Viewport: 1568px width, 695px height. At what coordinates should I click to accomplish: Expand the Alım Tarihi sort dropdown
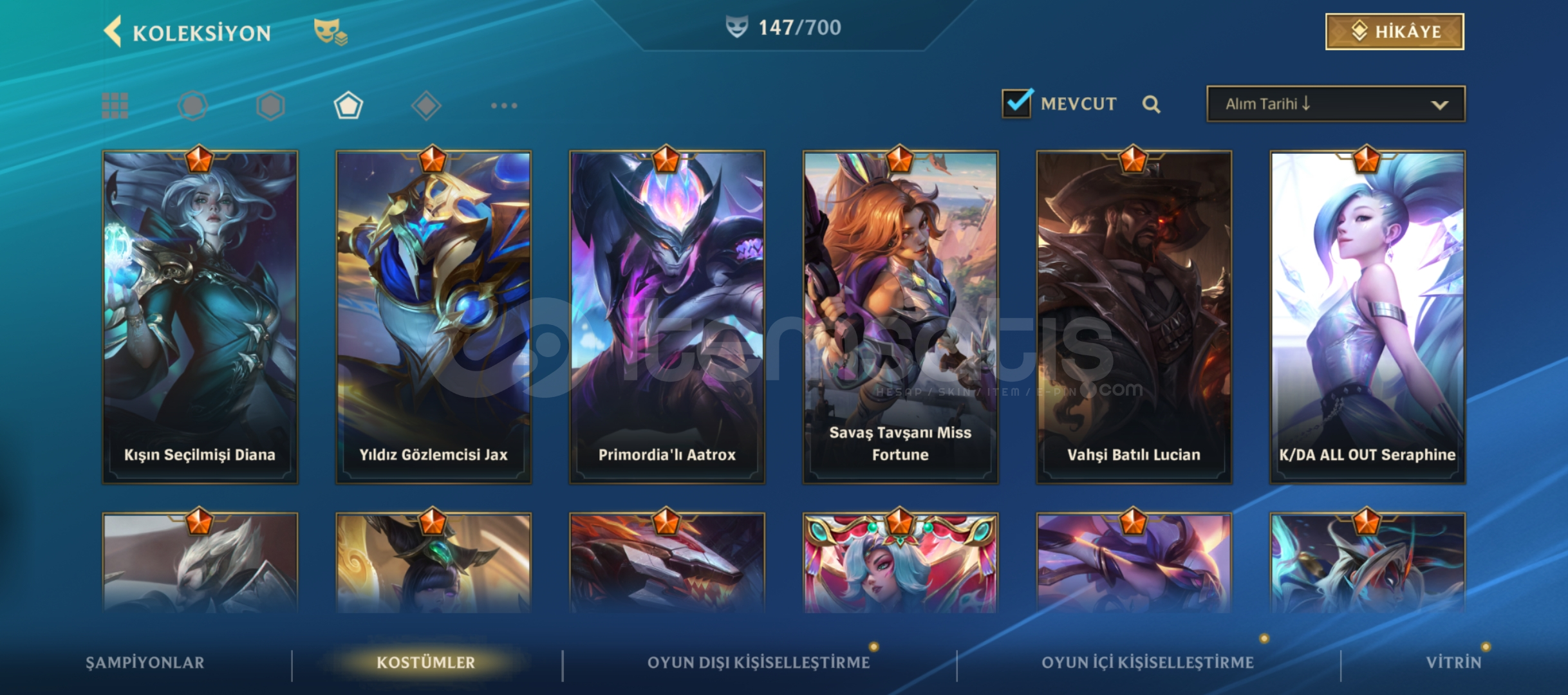coord(1336,104)
